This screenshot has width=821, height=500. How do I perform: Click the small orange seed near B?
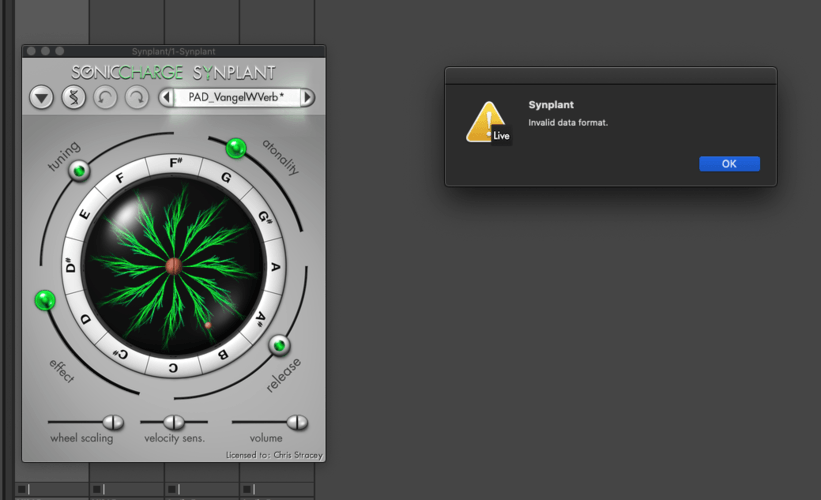[208, 326]
